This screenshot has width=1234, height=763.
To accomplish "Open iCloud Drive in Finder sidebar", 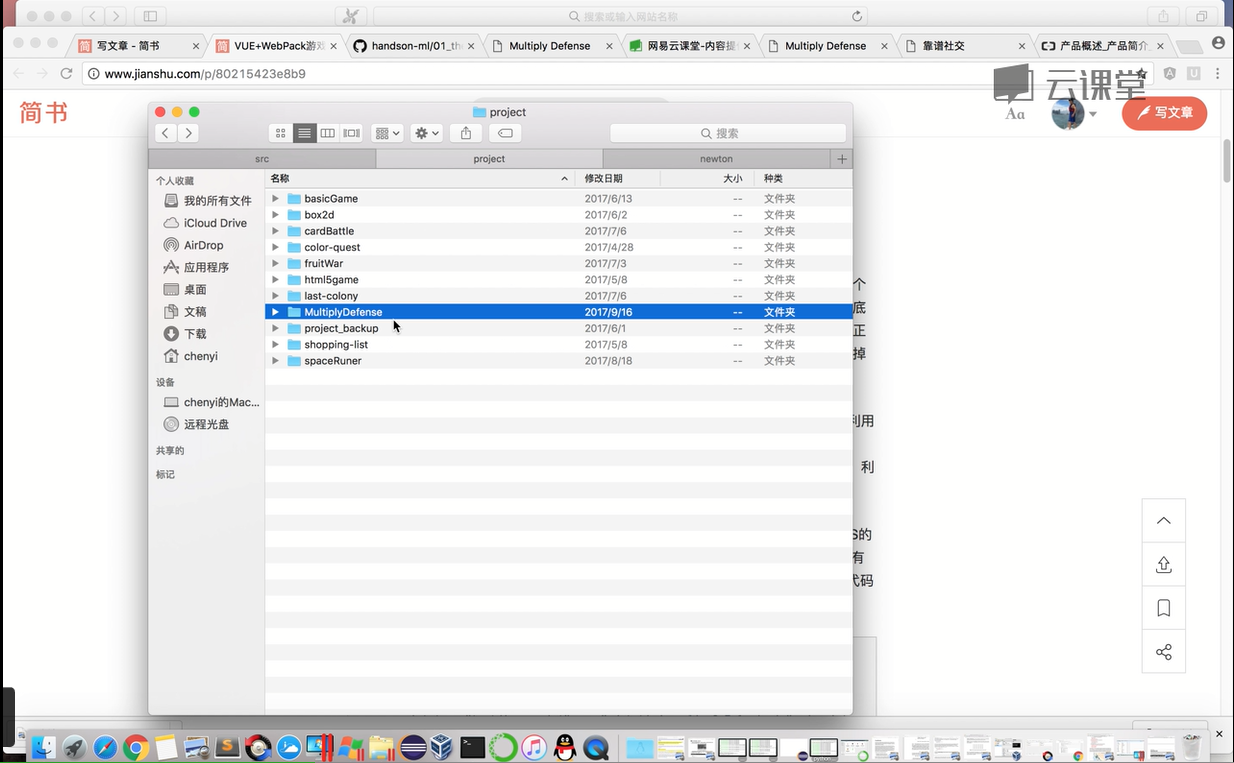I will (x=207, y=223).
